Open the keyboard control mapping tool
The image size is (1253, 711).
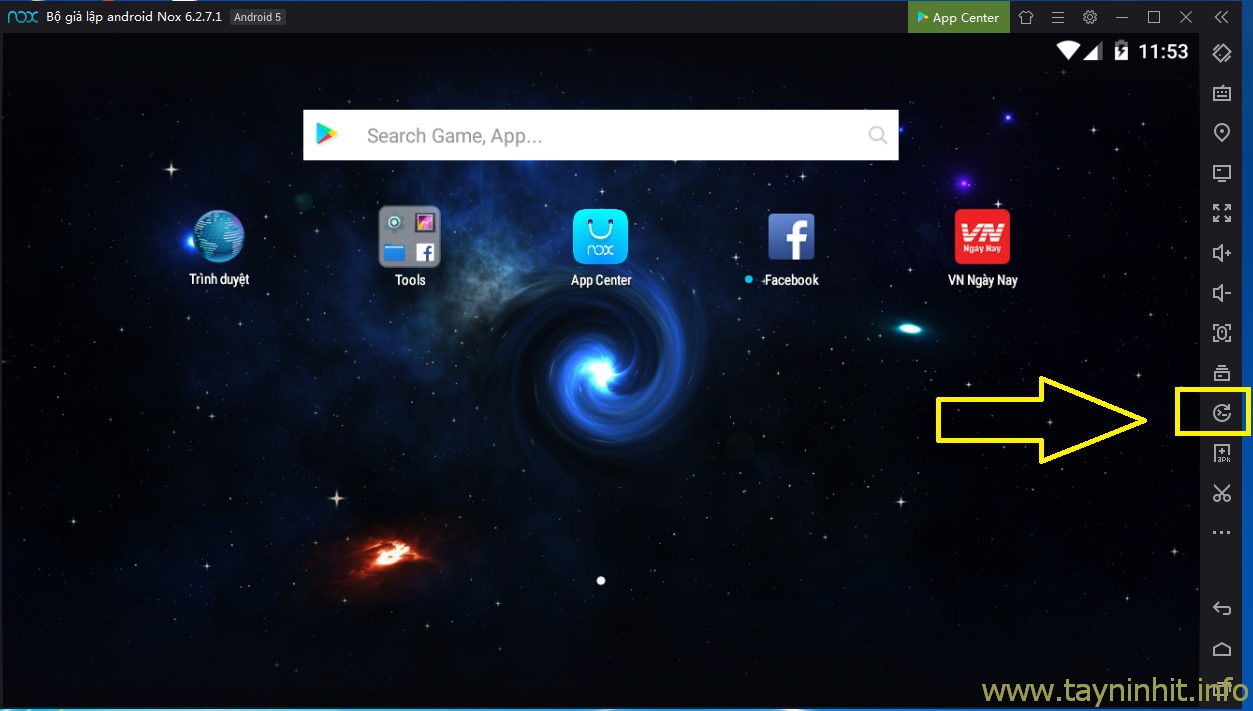1221,93
